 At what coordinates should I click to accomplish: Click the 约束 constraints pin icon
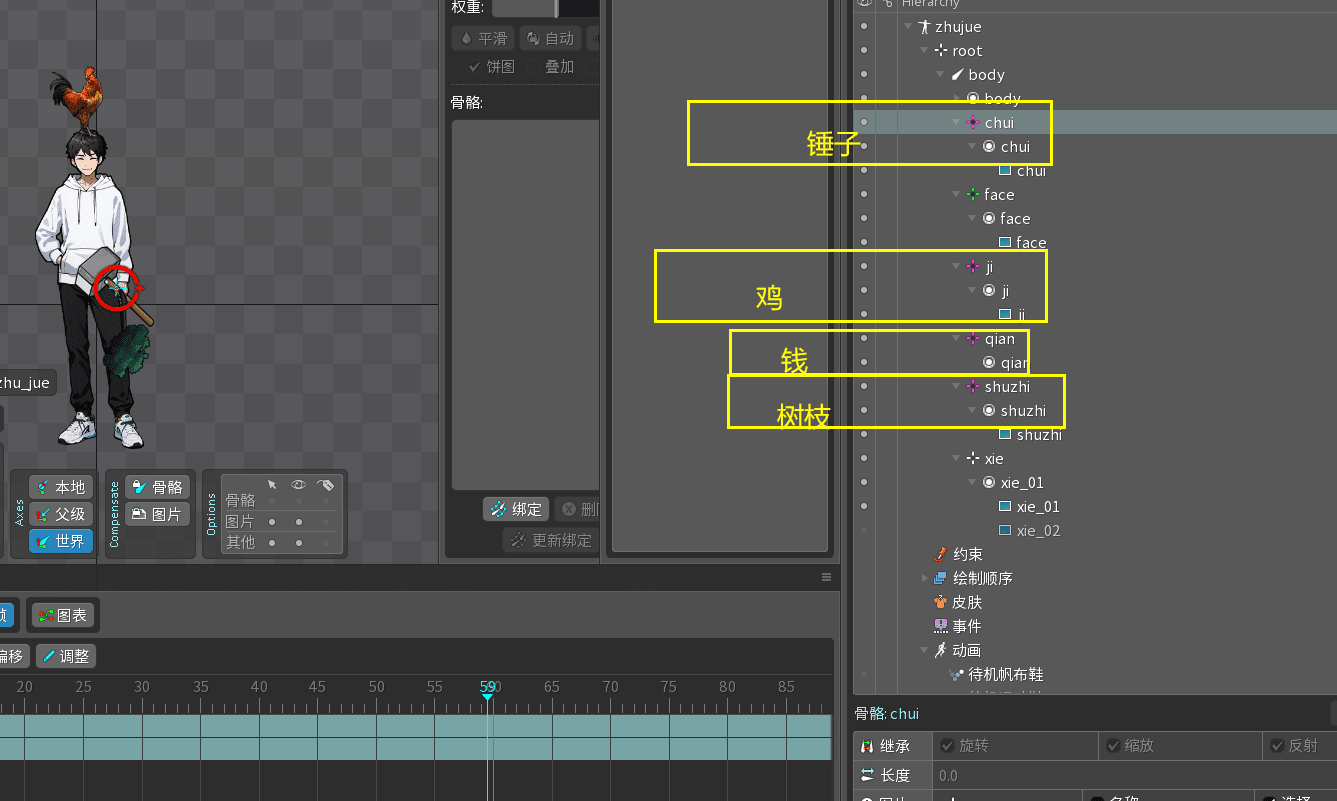click(x=940, y=554)
